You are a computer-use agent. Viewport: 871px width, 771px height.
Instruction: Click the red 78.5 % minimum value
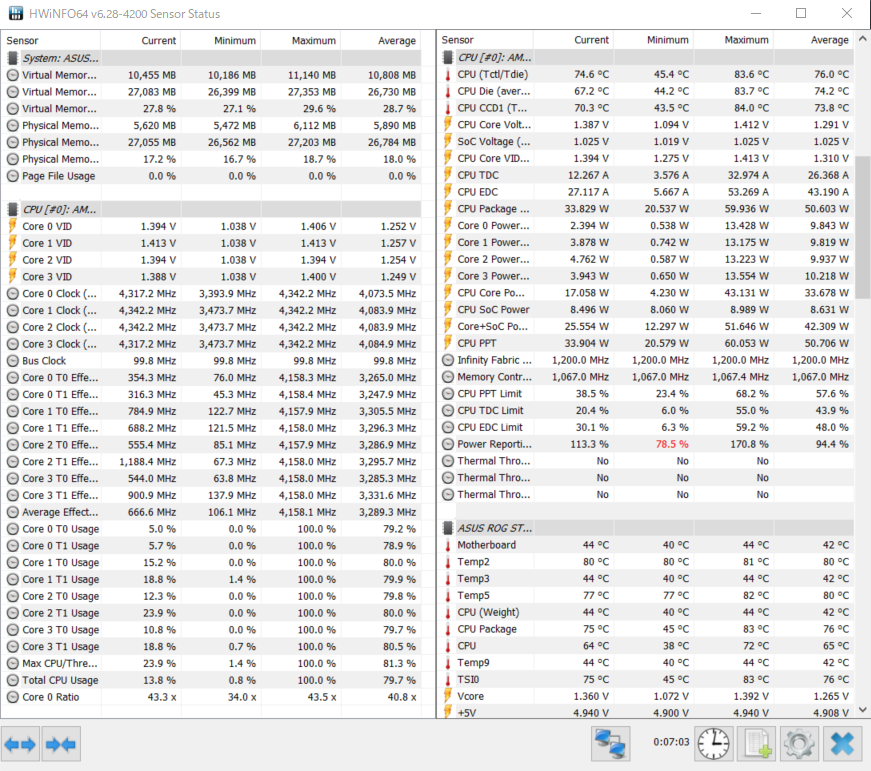click(672, 444)
